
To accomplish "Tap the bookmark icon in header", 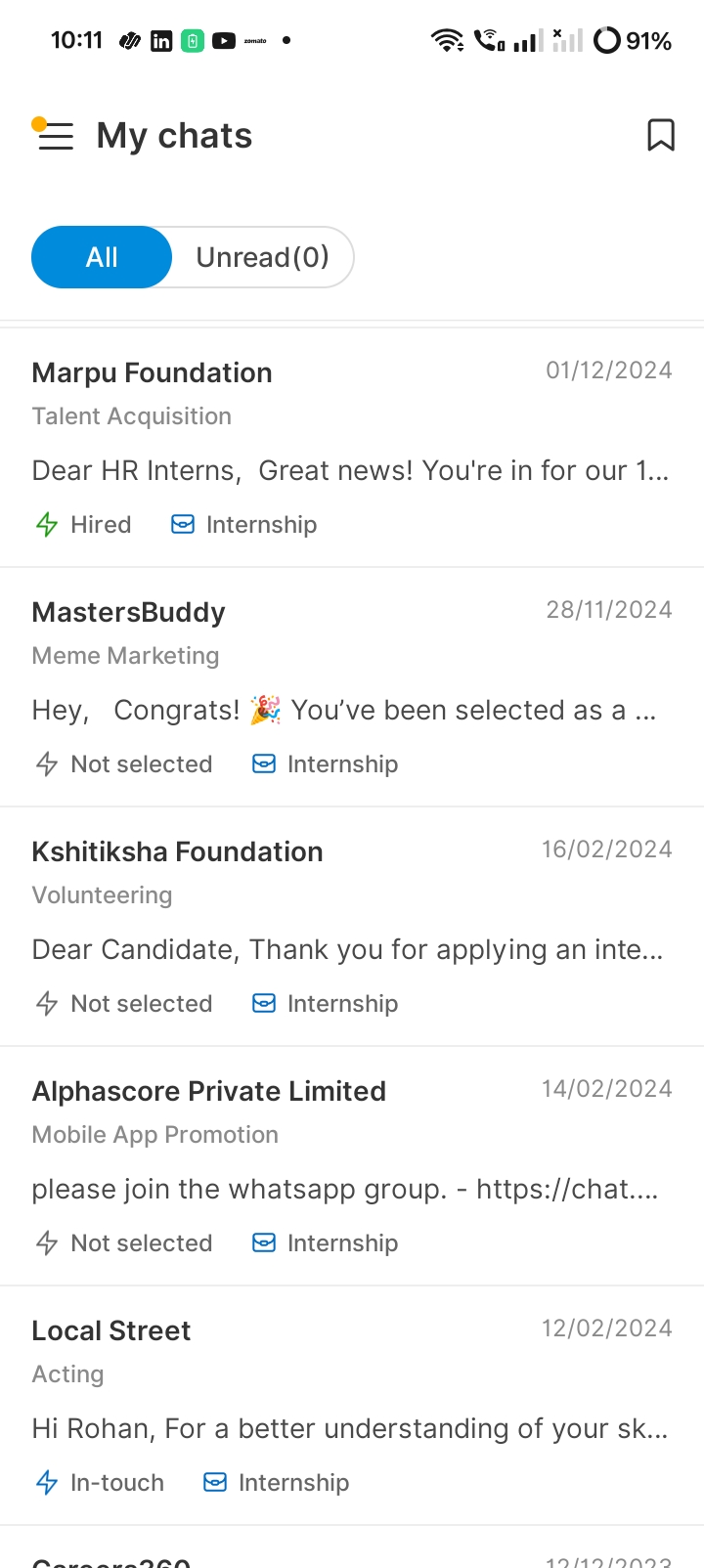I will (x=661, y=135).
